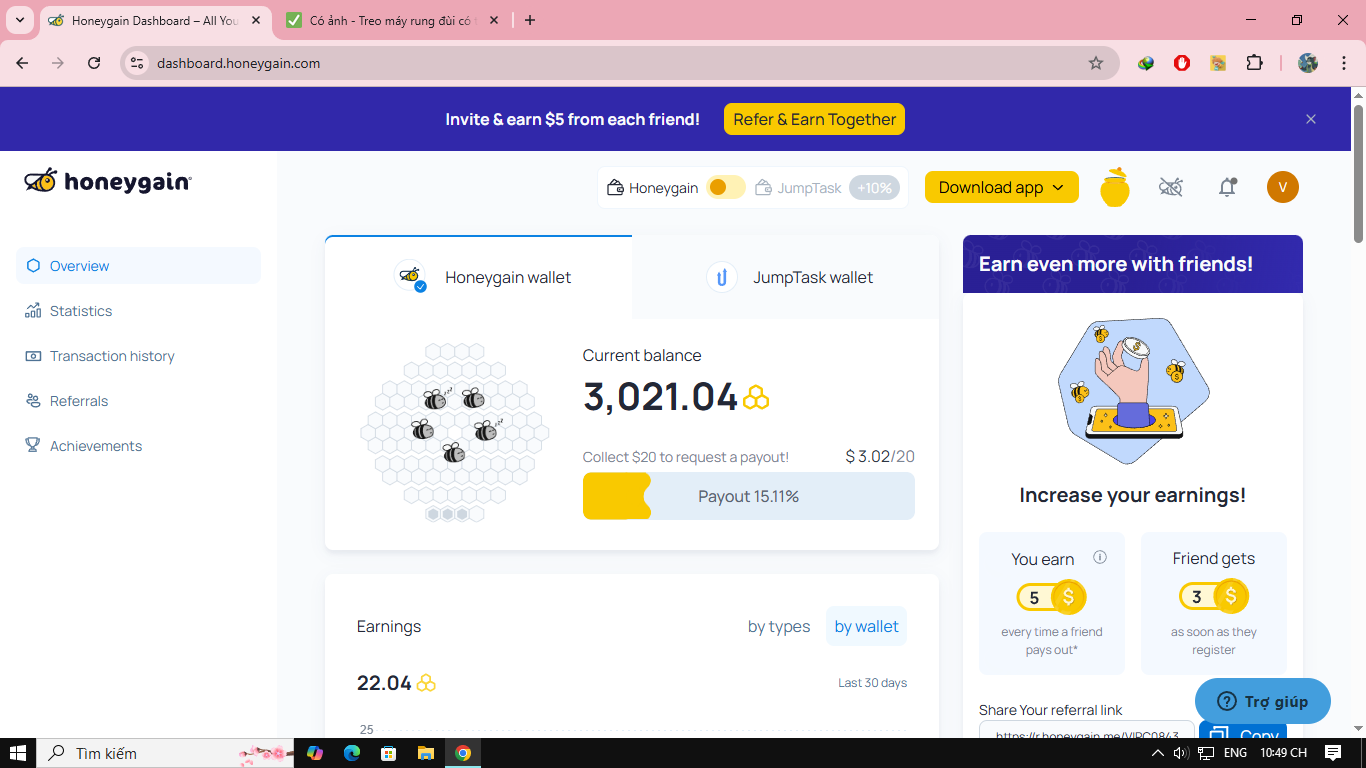Screen dimensions: 1366x768
Task: Open the honey pot reward icon
Action: [x=1115, y=187]
